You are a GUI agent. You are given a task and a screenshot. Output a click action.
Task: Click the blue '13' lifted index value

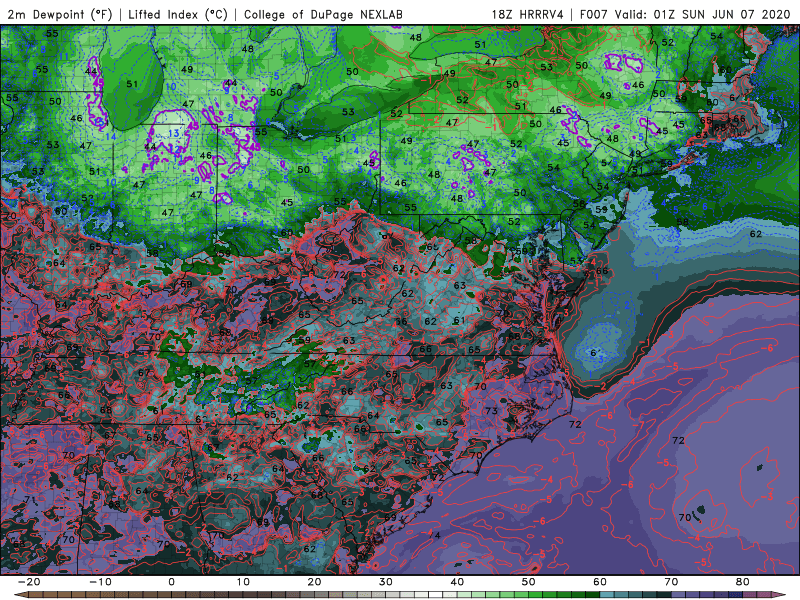pyautogui.click(x=173, y=133)
